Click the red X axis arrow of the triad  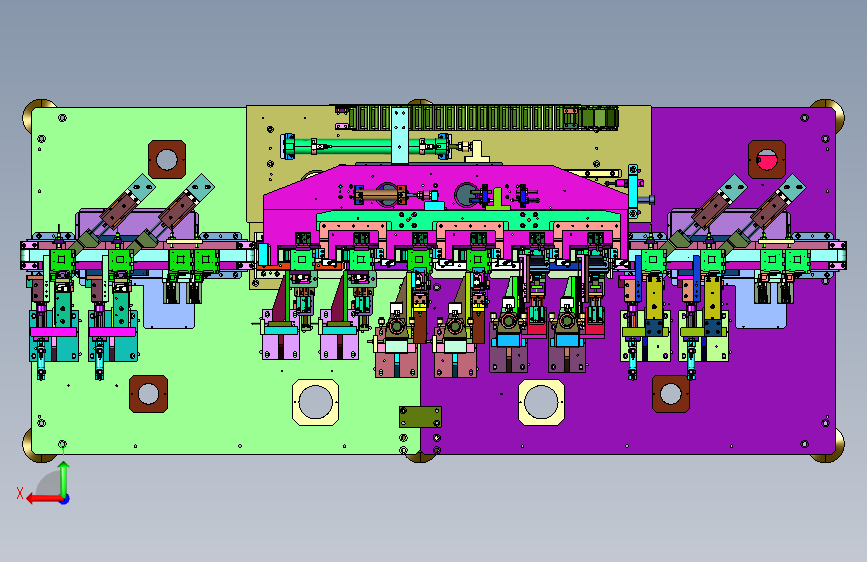coord(43,499)
